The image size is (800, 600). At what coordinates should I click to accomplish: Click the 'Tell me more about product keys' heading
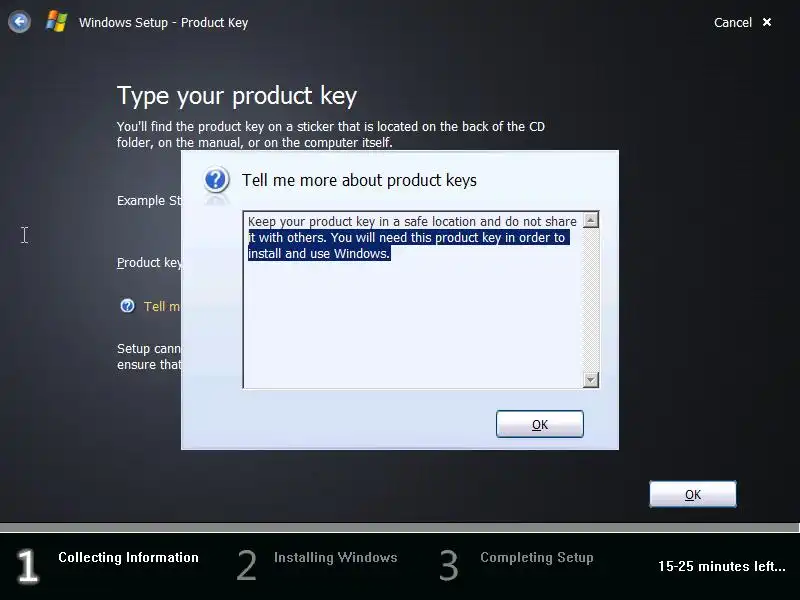(x=359, y=180)
